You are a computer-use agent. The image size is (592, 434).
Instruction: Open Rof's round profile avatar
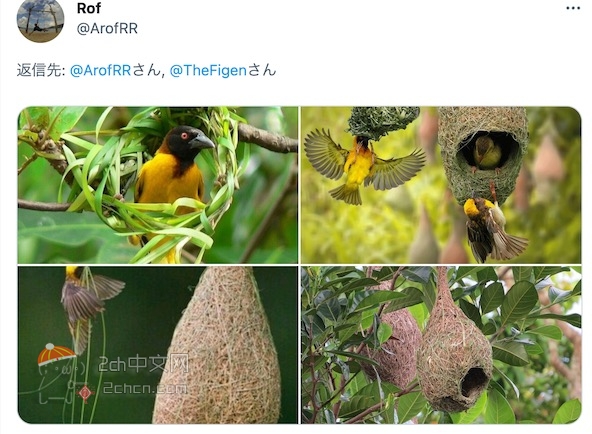pos(40,19)
